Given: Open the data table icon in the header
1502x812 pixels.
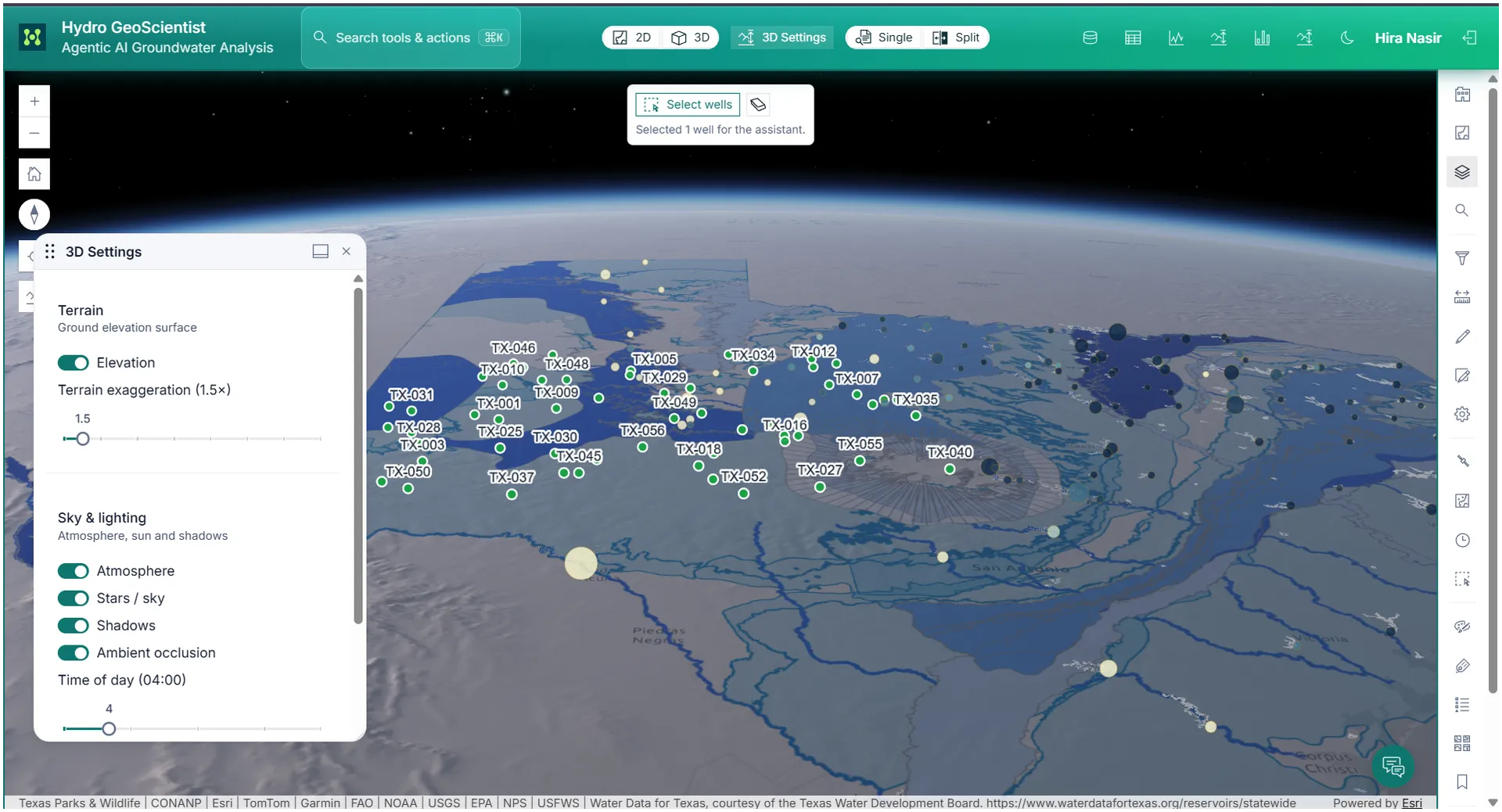Looking at the screenshot, I should (1133, 38).
